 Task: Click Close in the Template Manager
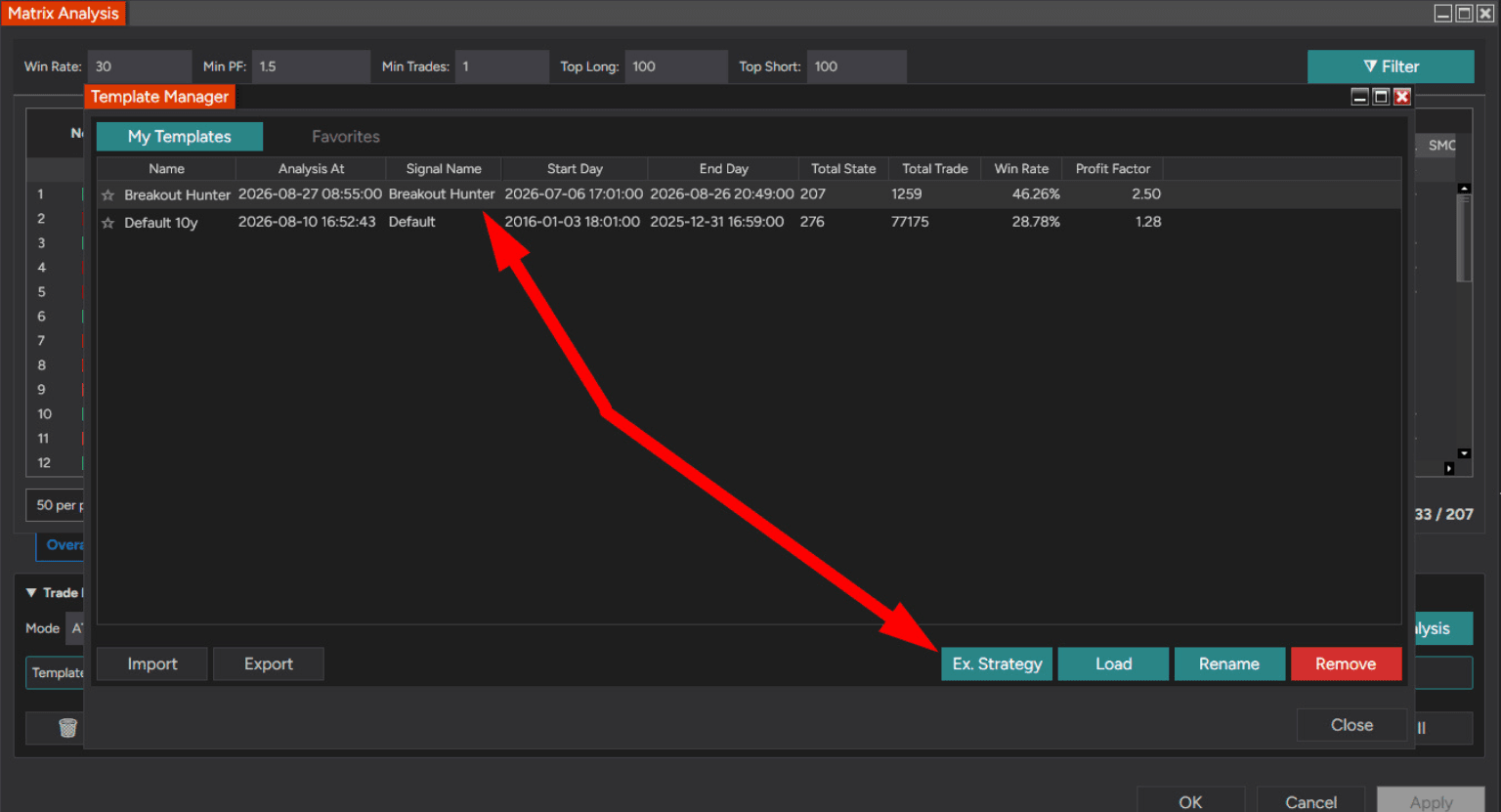tap(1351, 725)
